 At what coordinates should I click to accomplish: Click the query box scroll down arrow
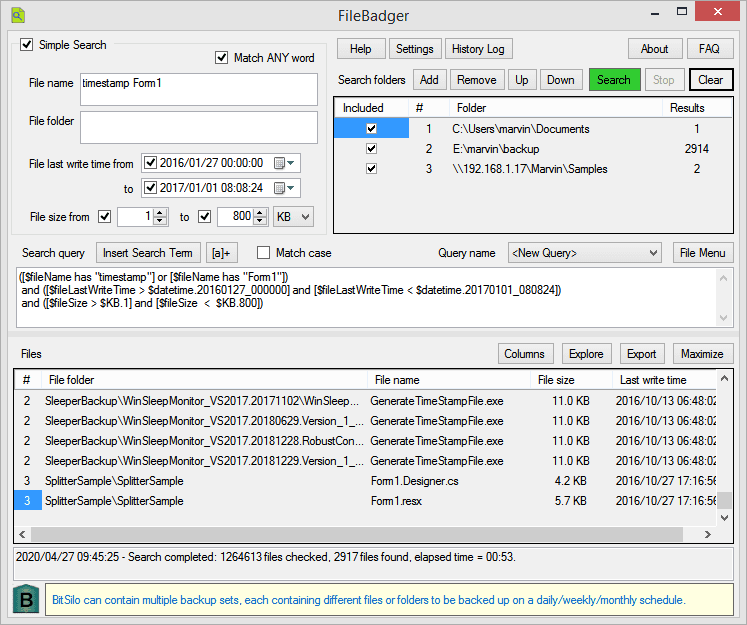click(x=723, y=318)
